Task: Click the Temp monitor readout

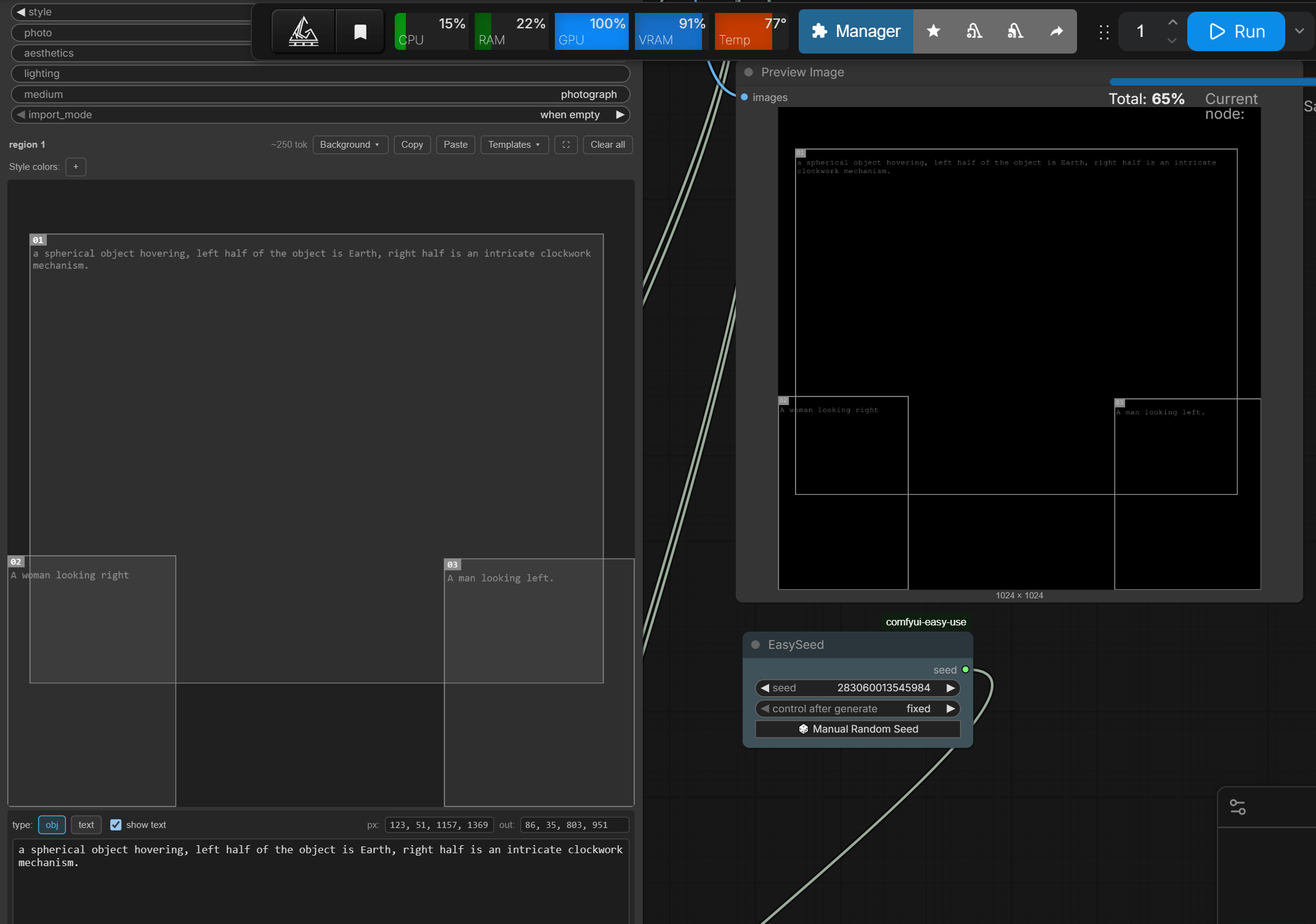Action: pos(751,31)
